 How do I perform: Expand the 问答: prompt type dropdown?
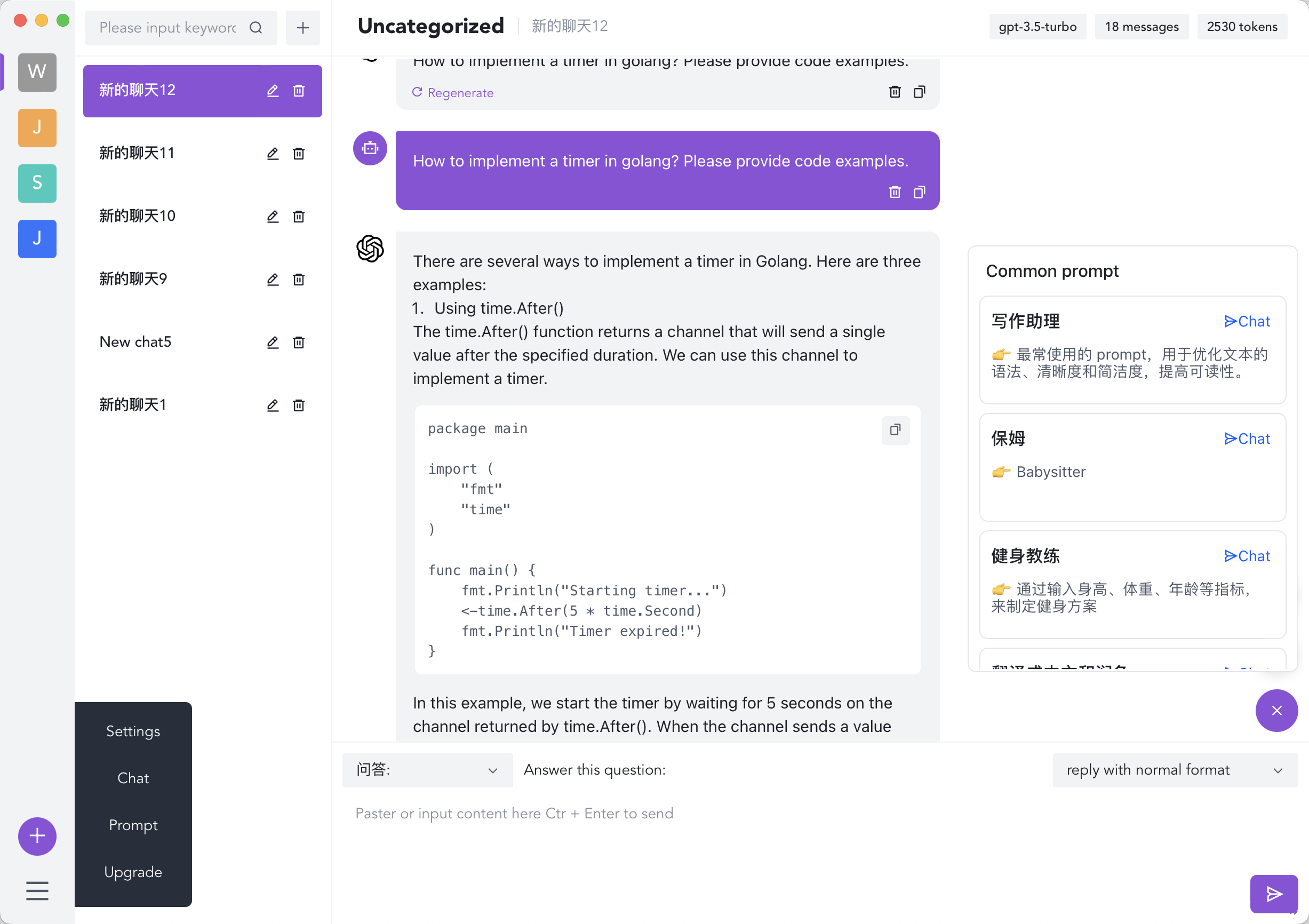[x=427, y=770]
